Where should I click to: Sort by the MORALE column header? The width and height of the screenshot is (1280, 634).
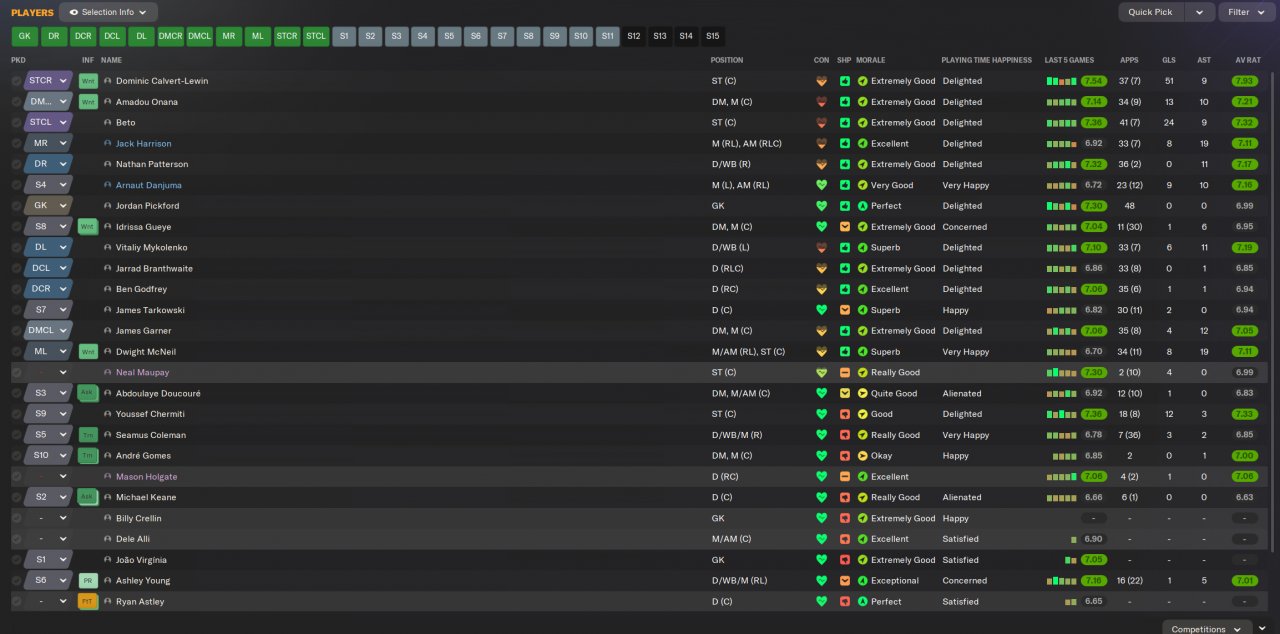[x=870, y=60]
